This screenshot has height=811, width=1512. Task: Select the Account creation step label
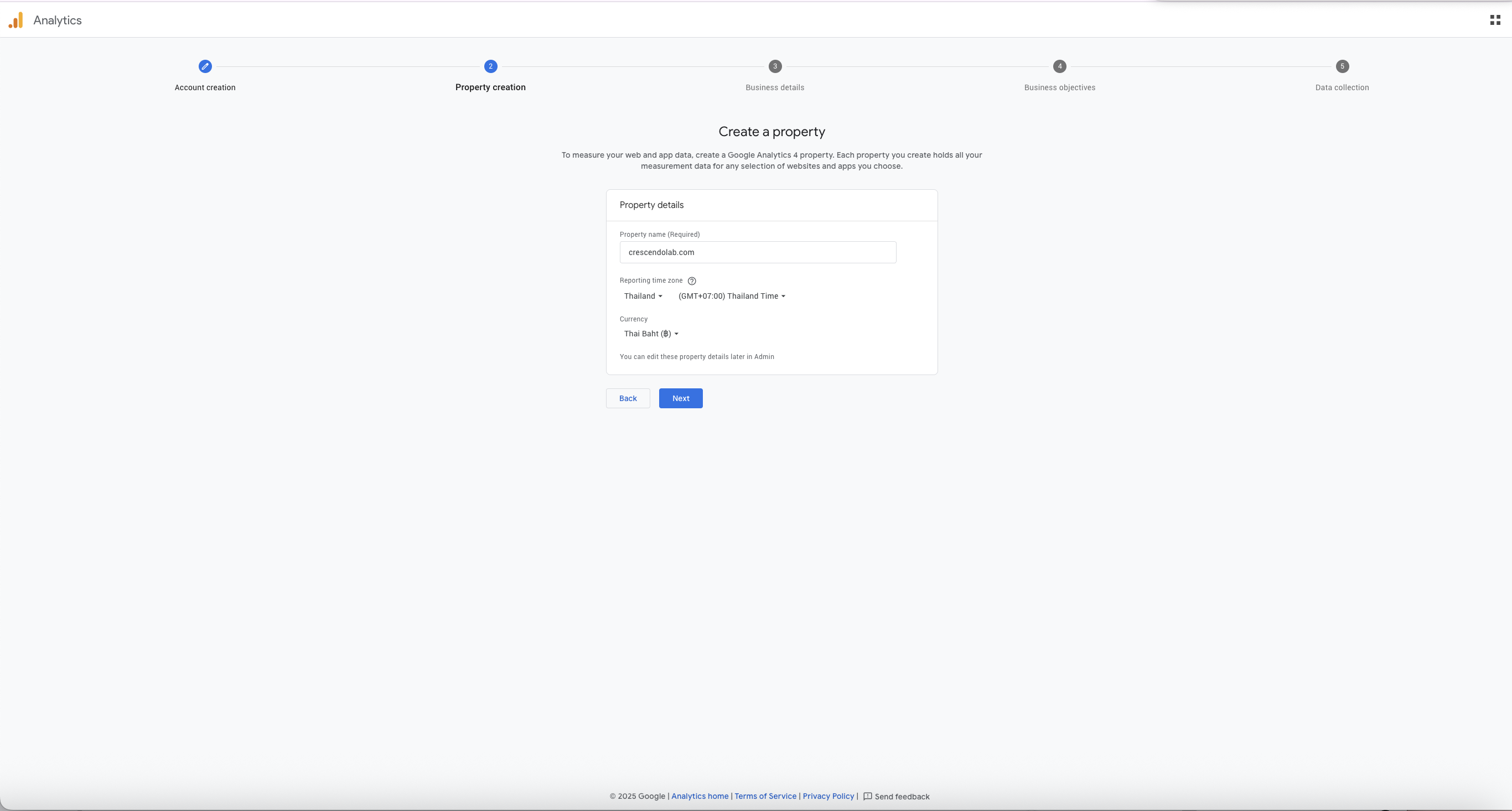[x=205, y=87]
